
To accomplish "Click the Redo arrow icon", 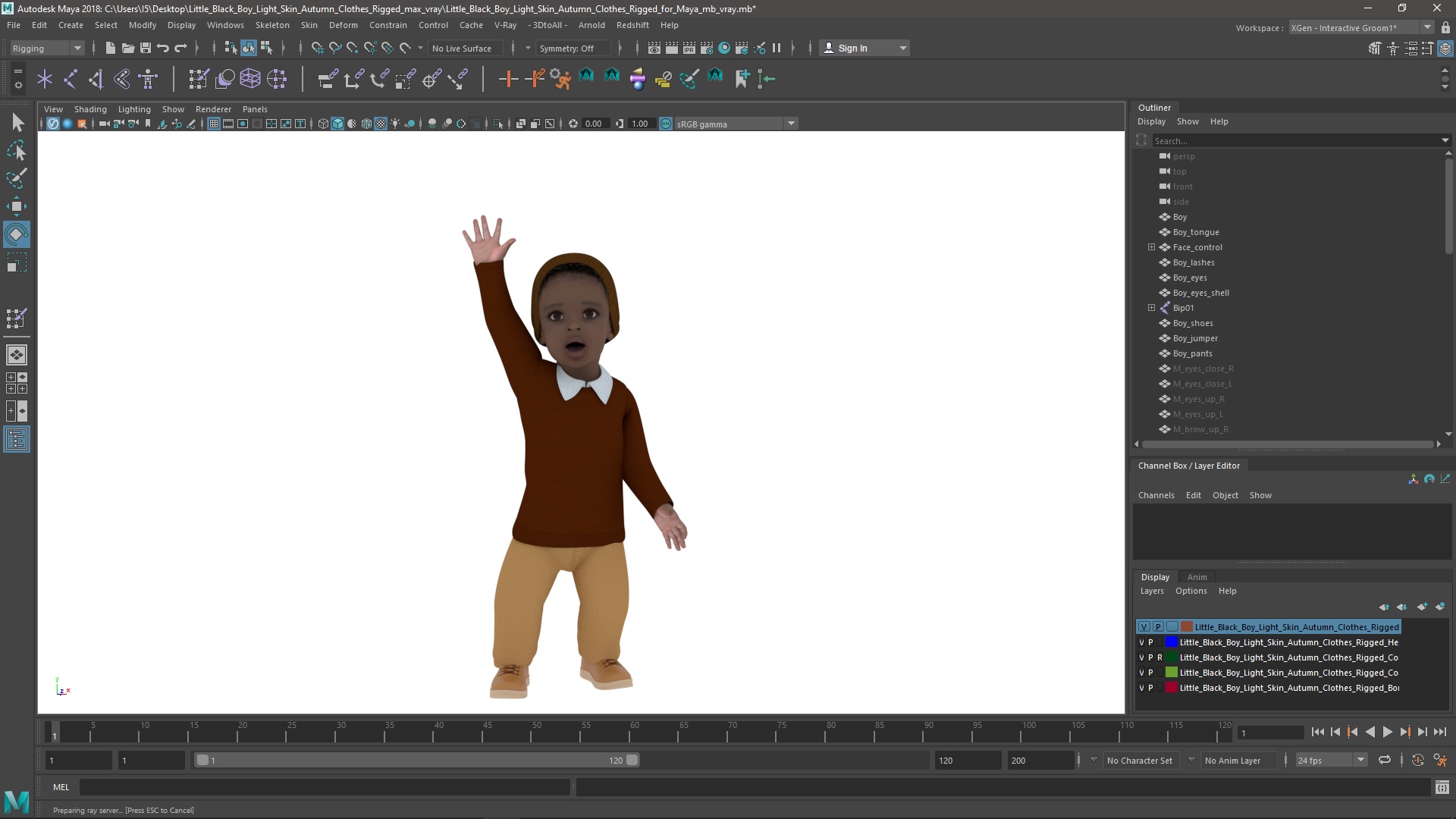I will point(180,48).
